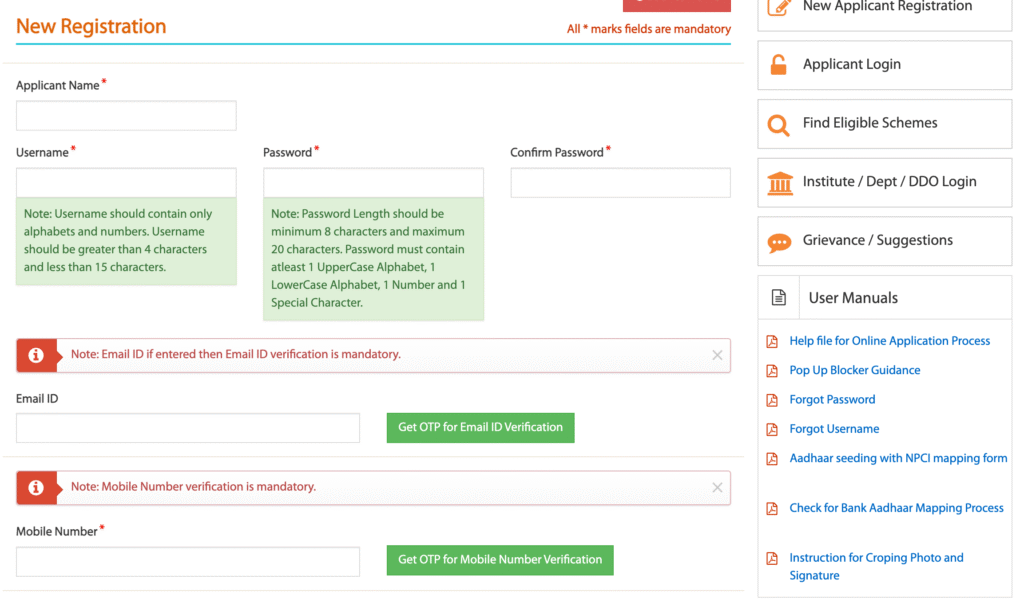Click into the Confirm Password field
1024x599 pixels.
coord(620,183)
